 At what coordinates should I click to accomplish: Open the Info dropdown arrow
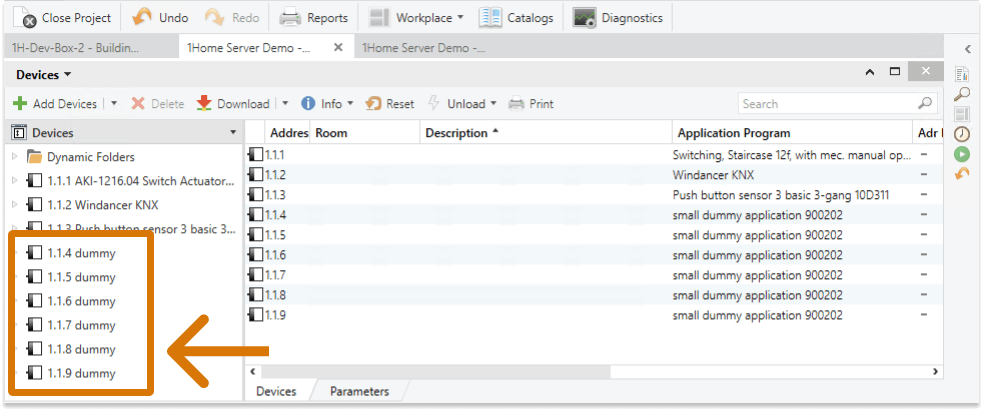point(348,104)
